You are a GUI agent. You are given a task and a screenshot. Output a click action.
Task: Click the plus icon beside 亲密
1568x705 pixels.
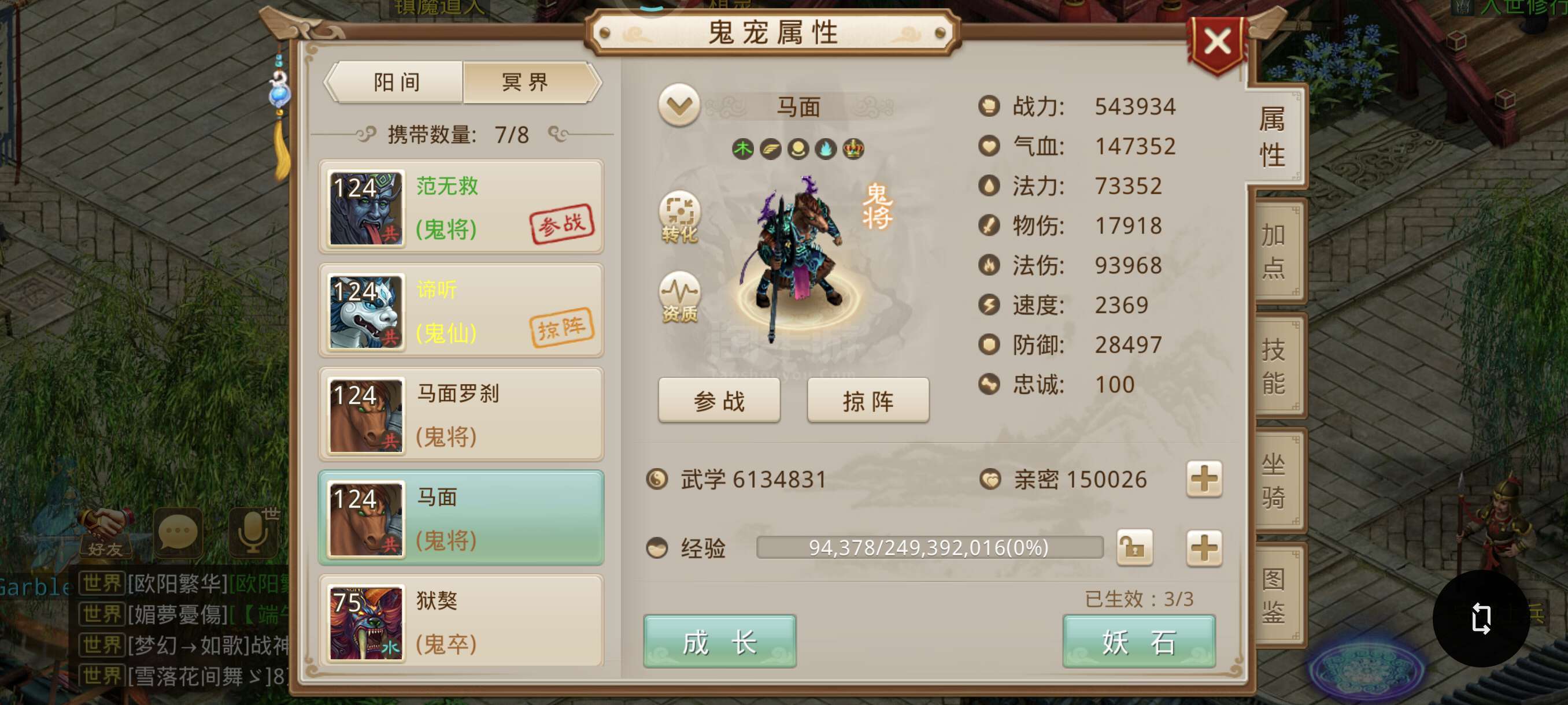pyautogui.click(x=1203, y=478)
